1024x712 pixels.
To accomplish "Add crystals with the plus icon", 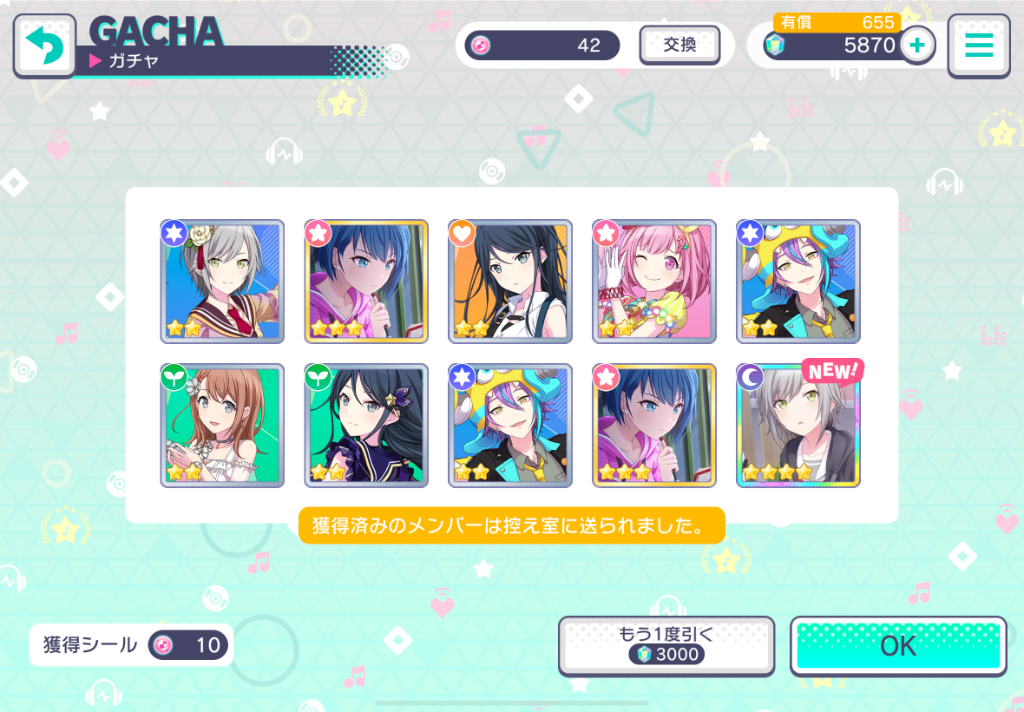I will point(918,45).
